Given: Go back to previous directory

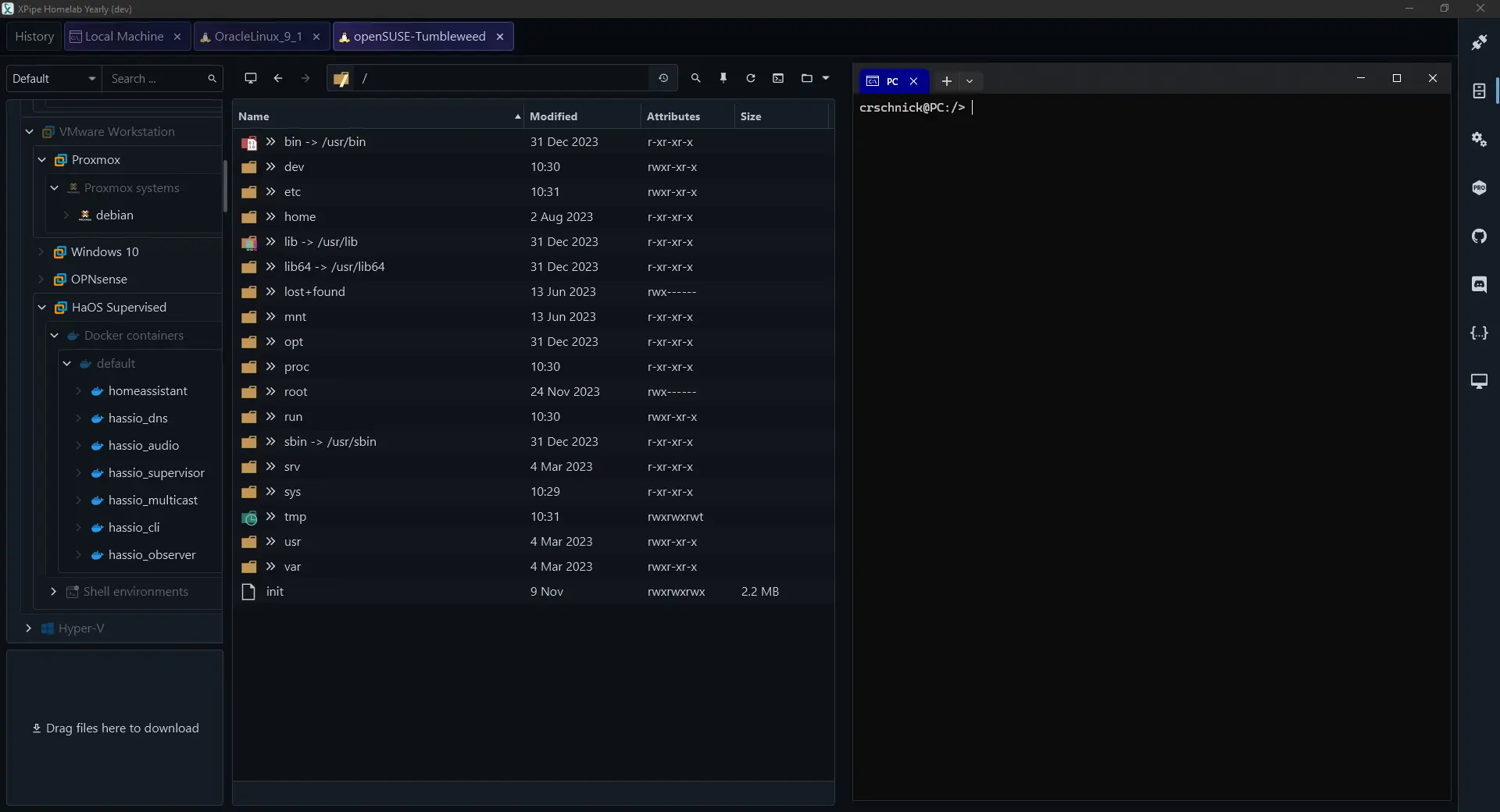Looking at the screenshot, I should tap(278, 78).
